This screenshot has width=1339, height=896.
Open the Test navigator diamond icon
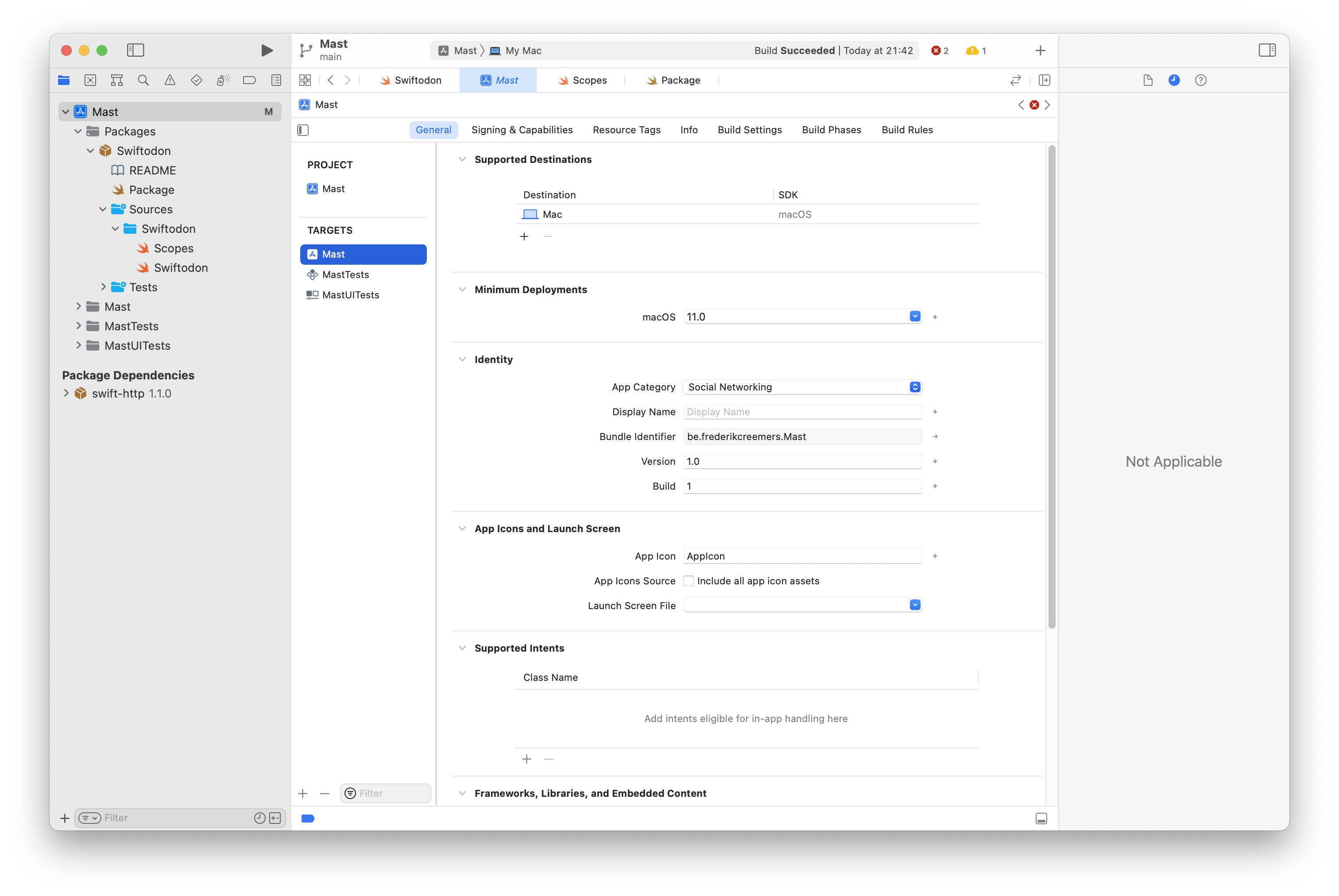(x=196, y=80)
